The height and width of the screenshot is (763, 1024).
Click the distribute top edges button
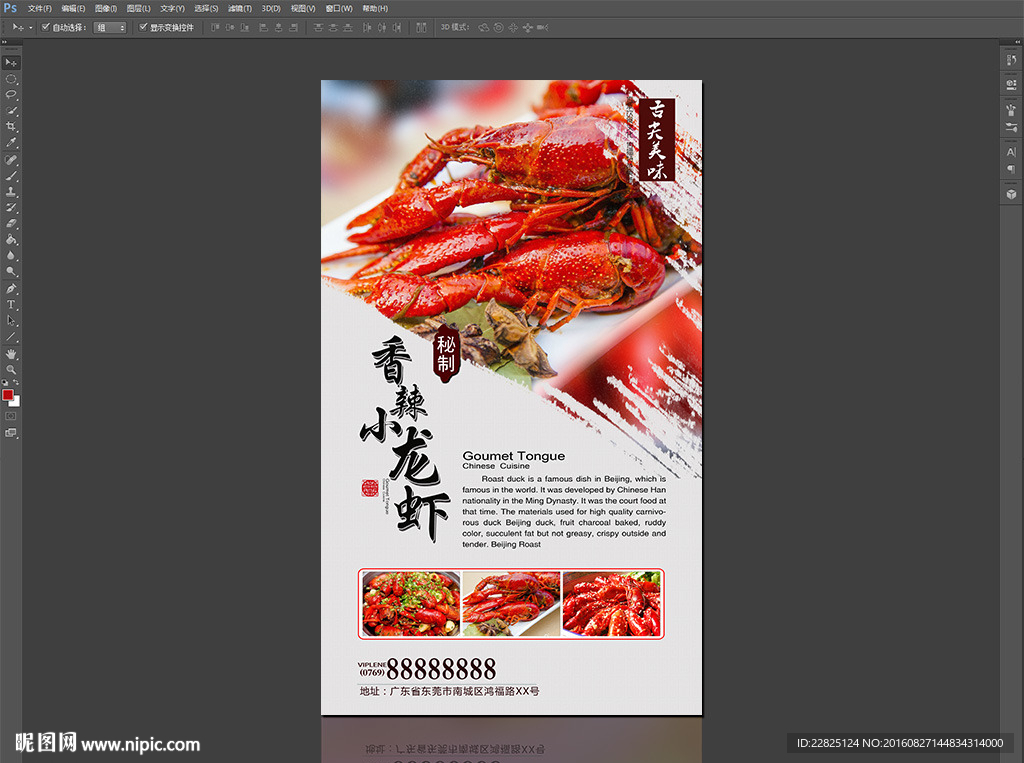tap(319, 27)
